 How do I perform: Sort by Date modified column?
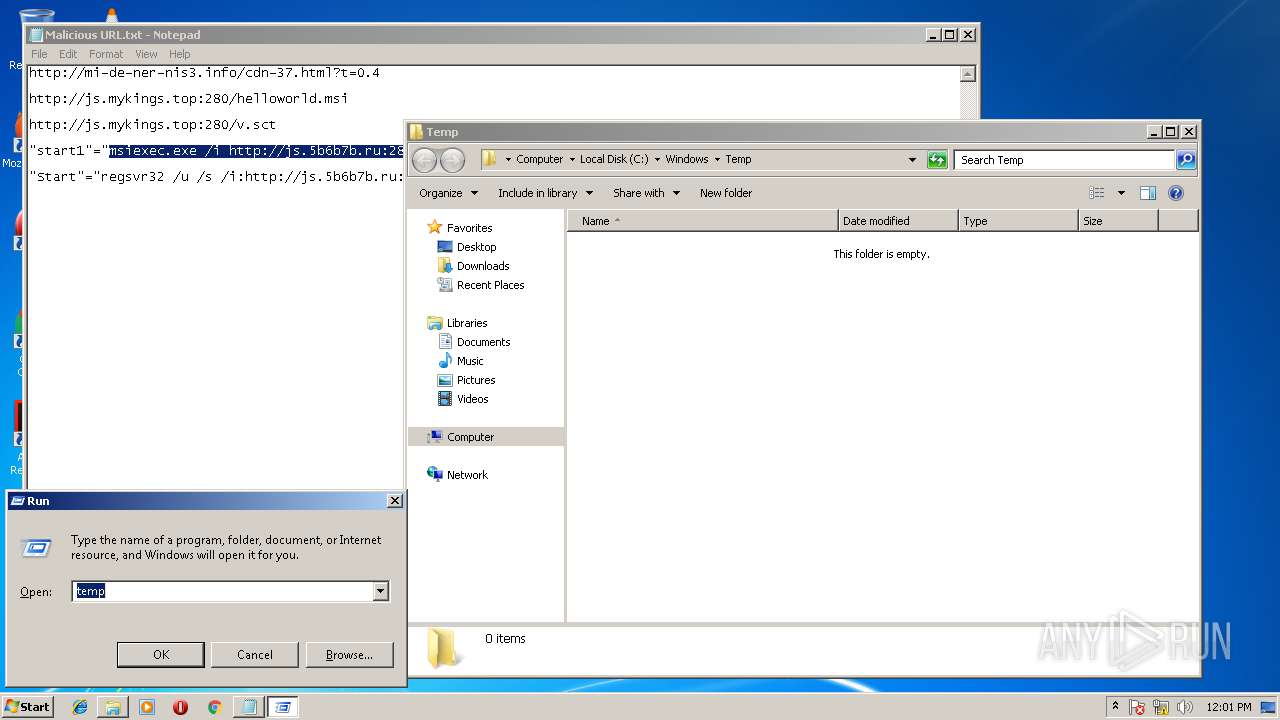pyautogui.click(x=898, y=221)
